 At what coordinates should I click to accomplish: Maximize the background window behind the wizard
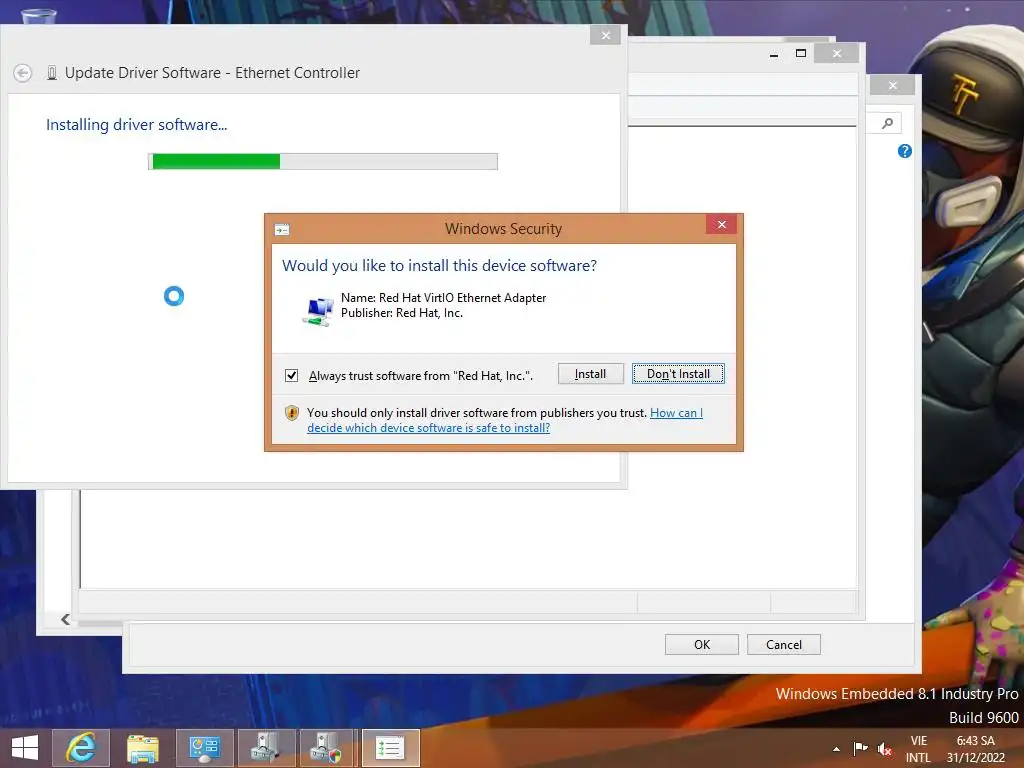point(801,54)
